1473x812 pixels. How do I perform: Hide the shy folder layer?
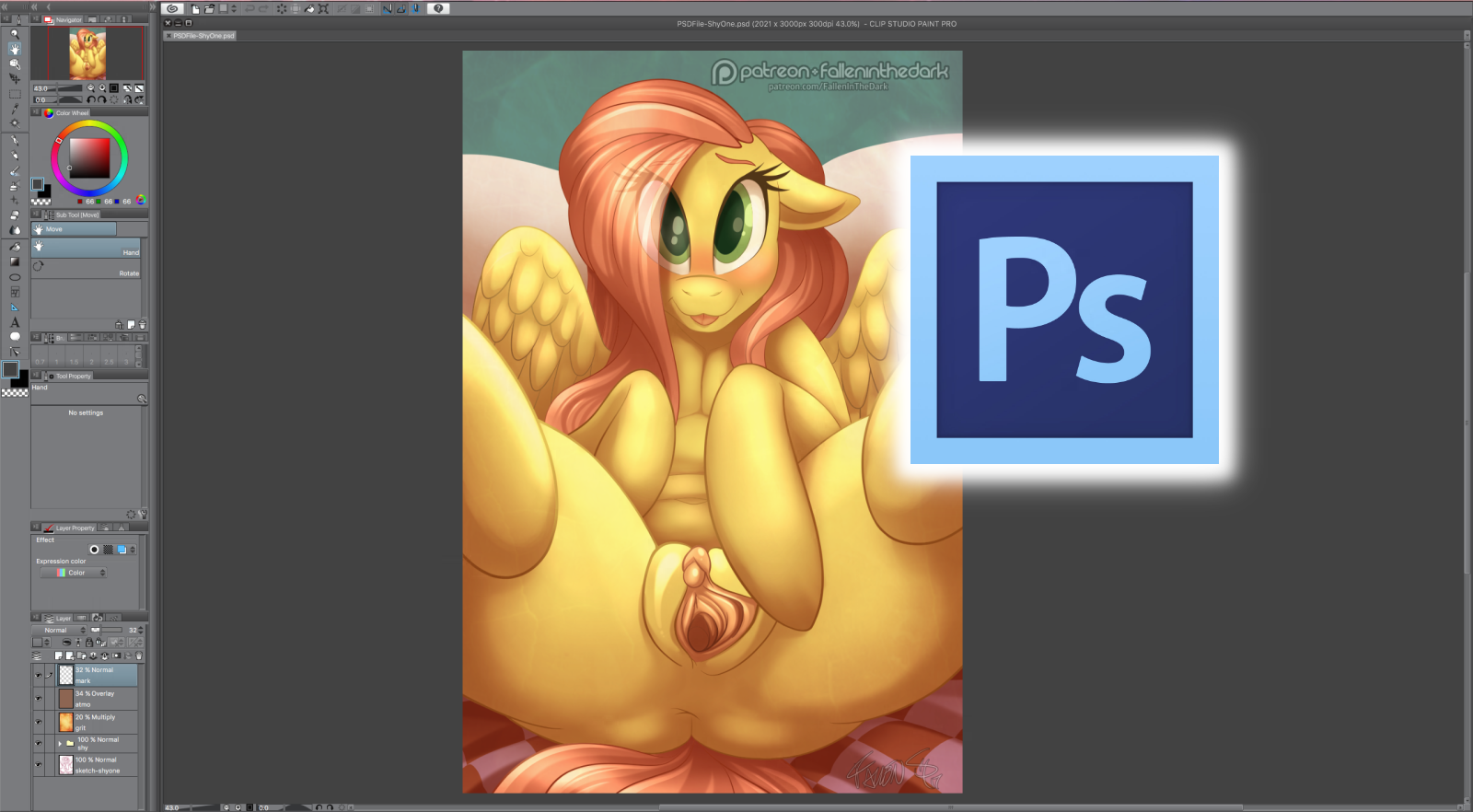pyautogui.click(x=39, y=743)
